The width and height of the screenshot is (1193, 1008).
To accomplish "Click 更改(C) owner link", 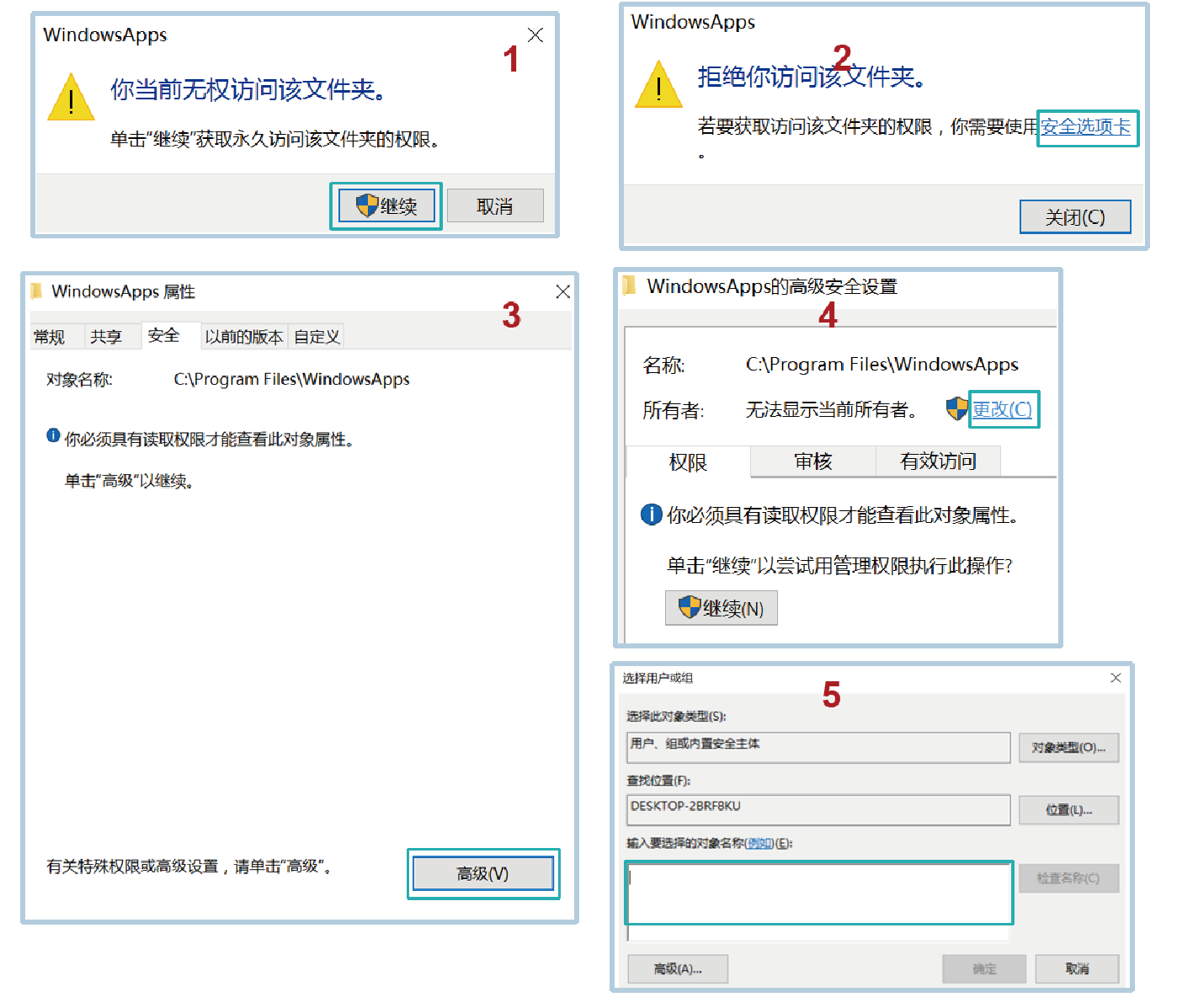I will tap(1002, 409).
